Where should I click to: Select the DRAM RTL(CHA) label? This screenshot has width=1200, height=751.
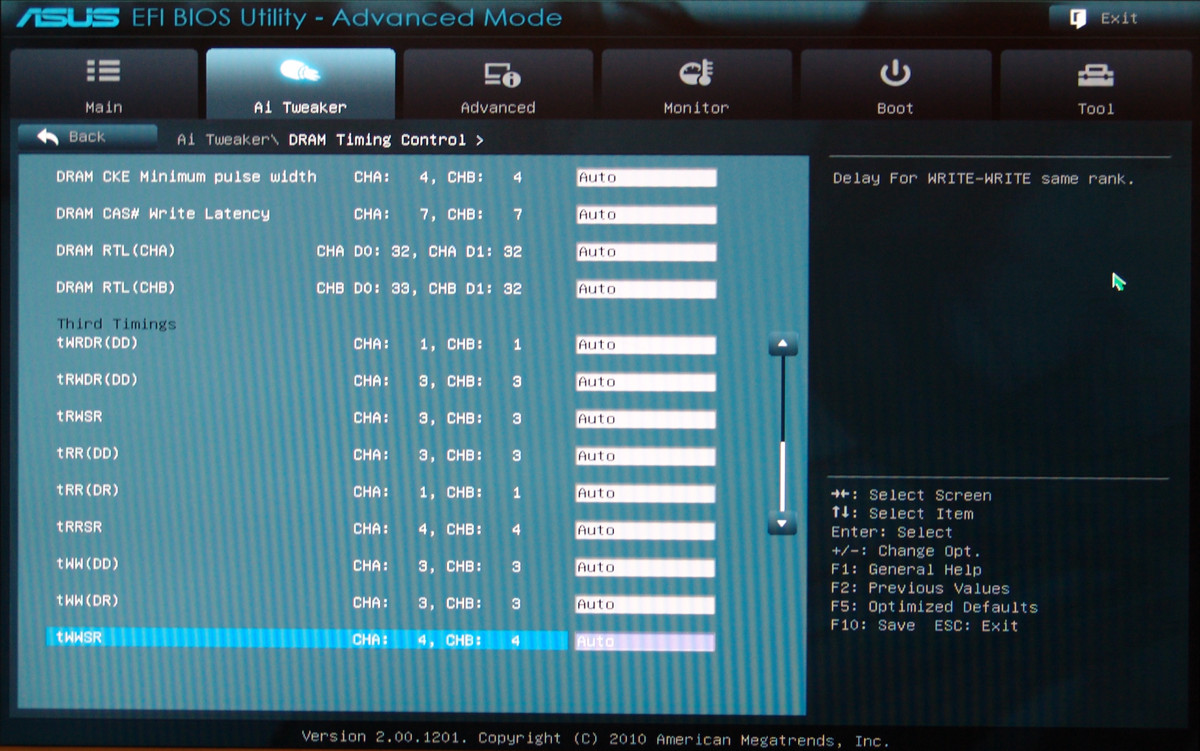pos(116,251)
